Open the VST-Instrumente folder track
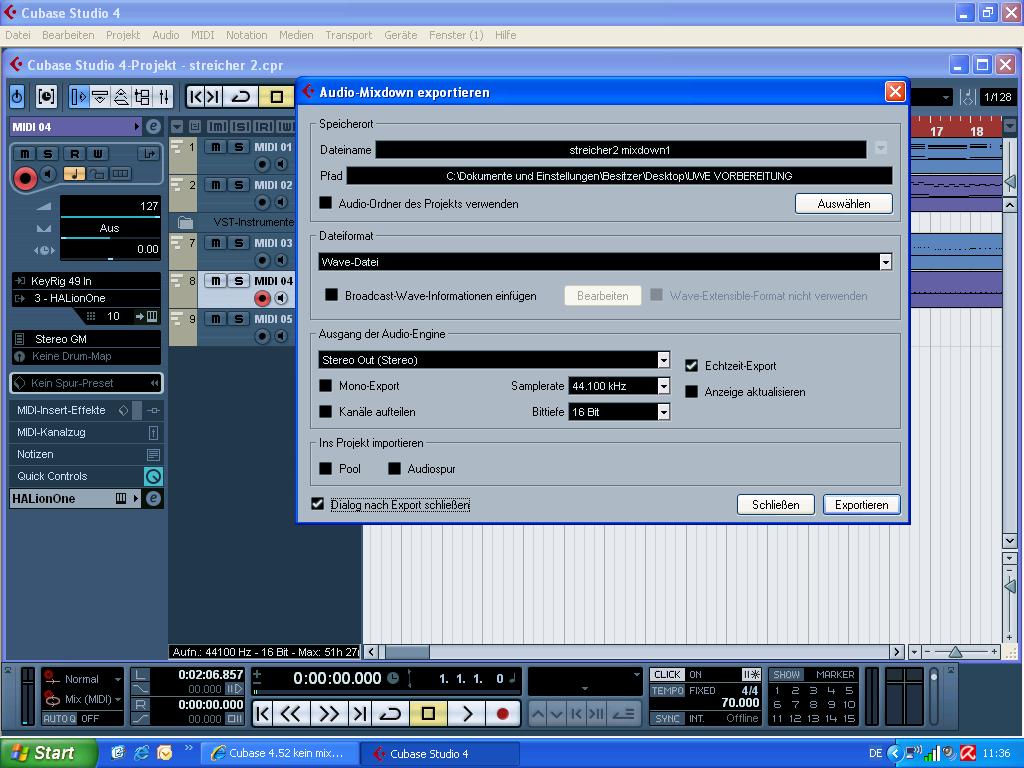 click(185, 223)
